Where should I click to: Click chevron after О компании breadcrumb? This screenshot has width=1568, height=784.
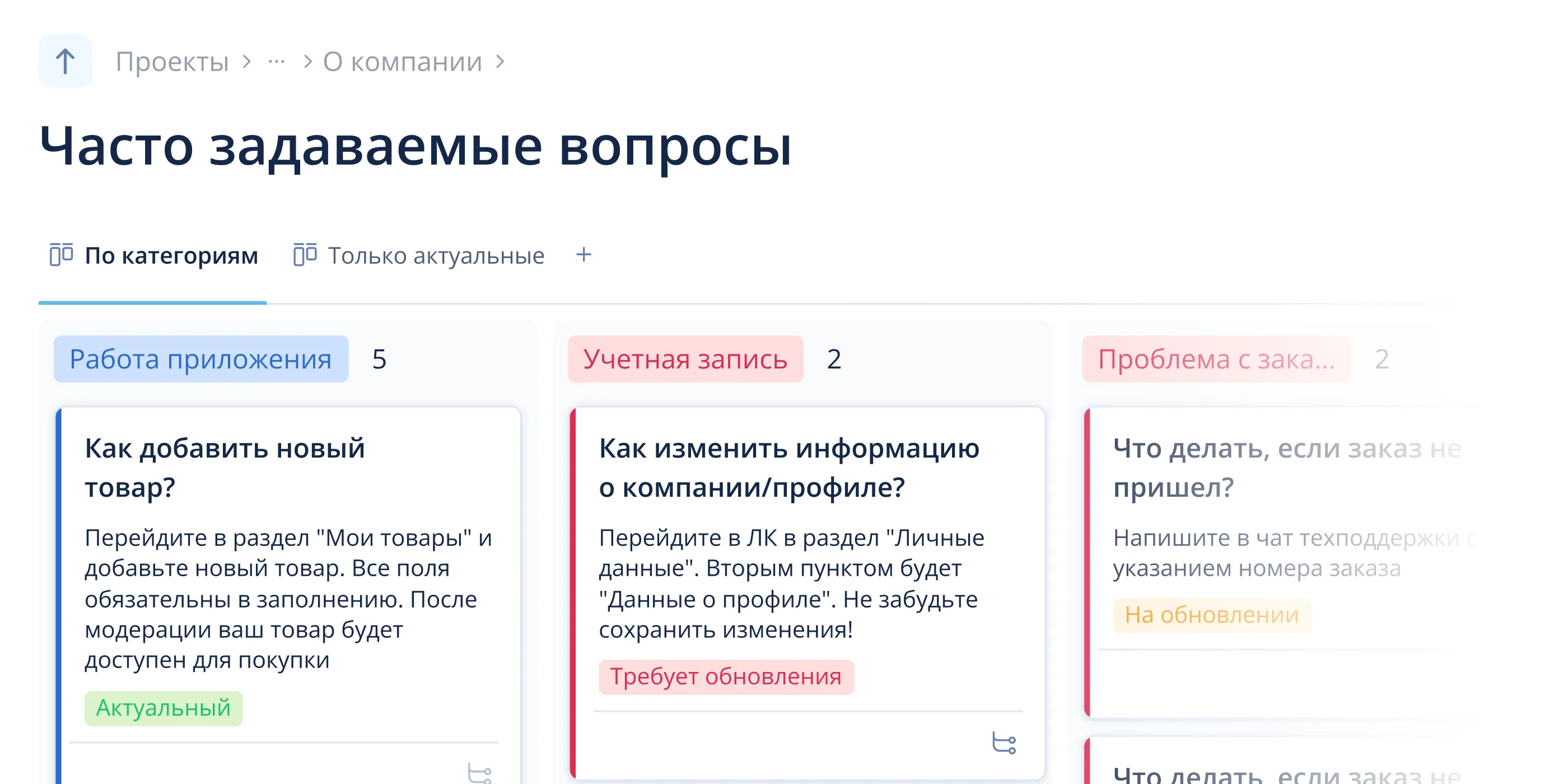pyautogui.click(x=500, y=62)
